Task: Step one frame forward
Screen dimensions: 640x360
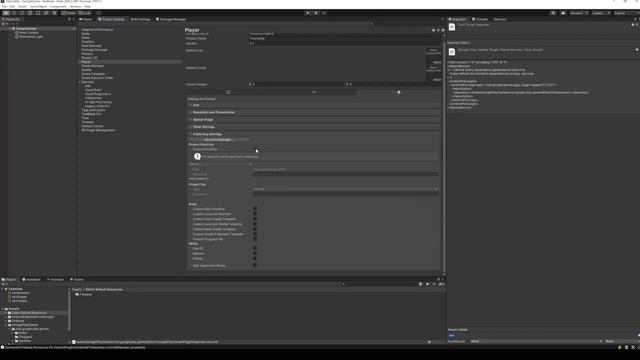Action: click(x=324, y=13)
